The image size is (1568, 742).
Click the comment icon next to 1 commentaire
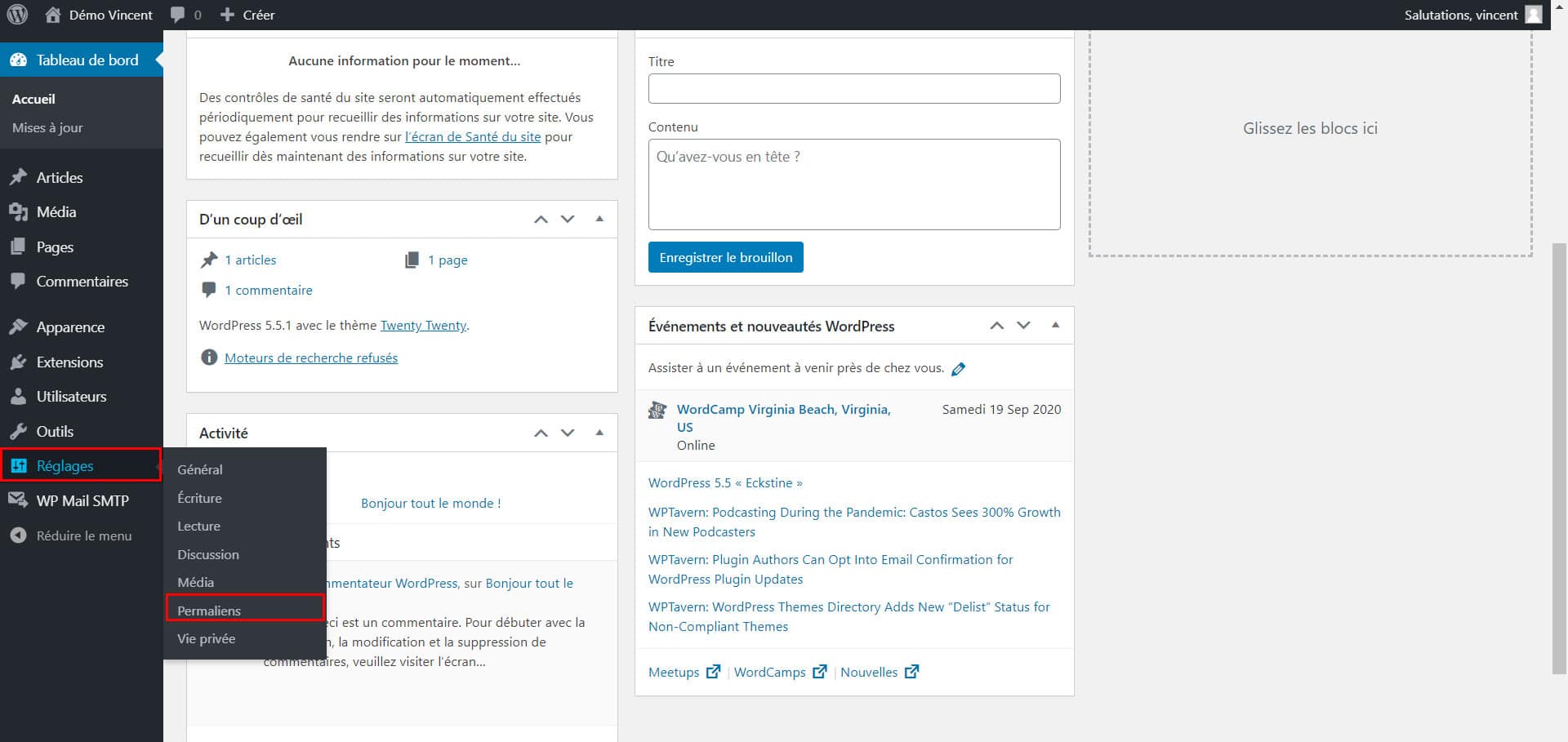click(x=209, y=290)
